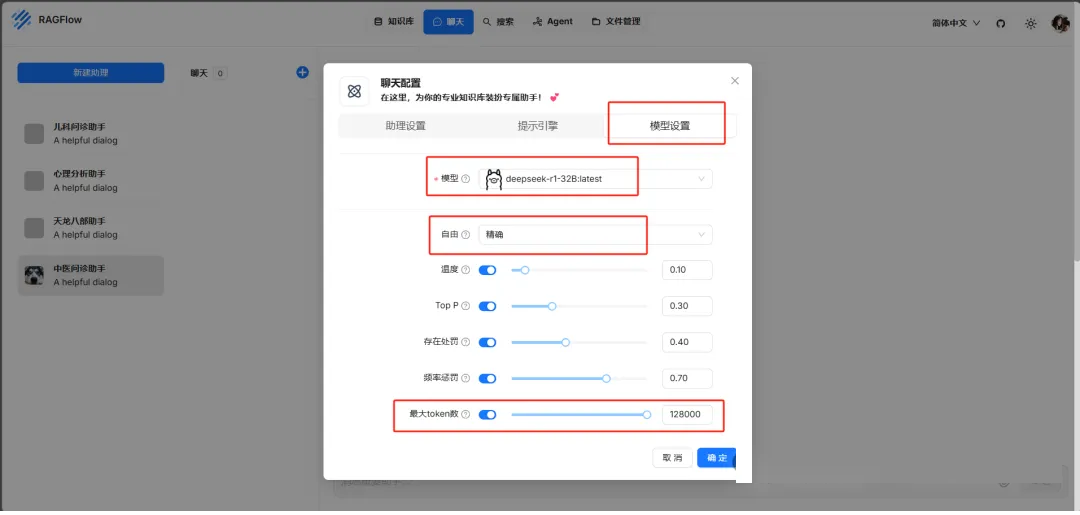Open the 自由 dropdown showing 精确
This screenshot has height=515, width=1080.
[596, 235]
